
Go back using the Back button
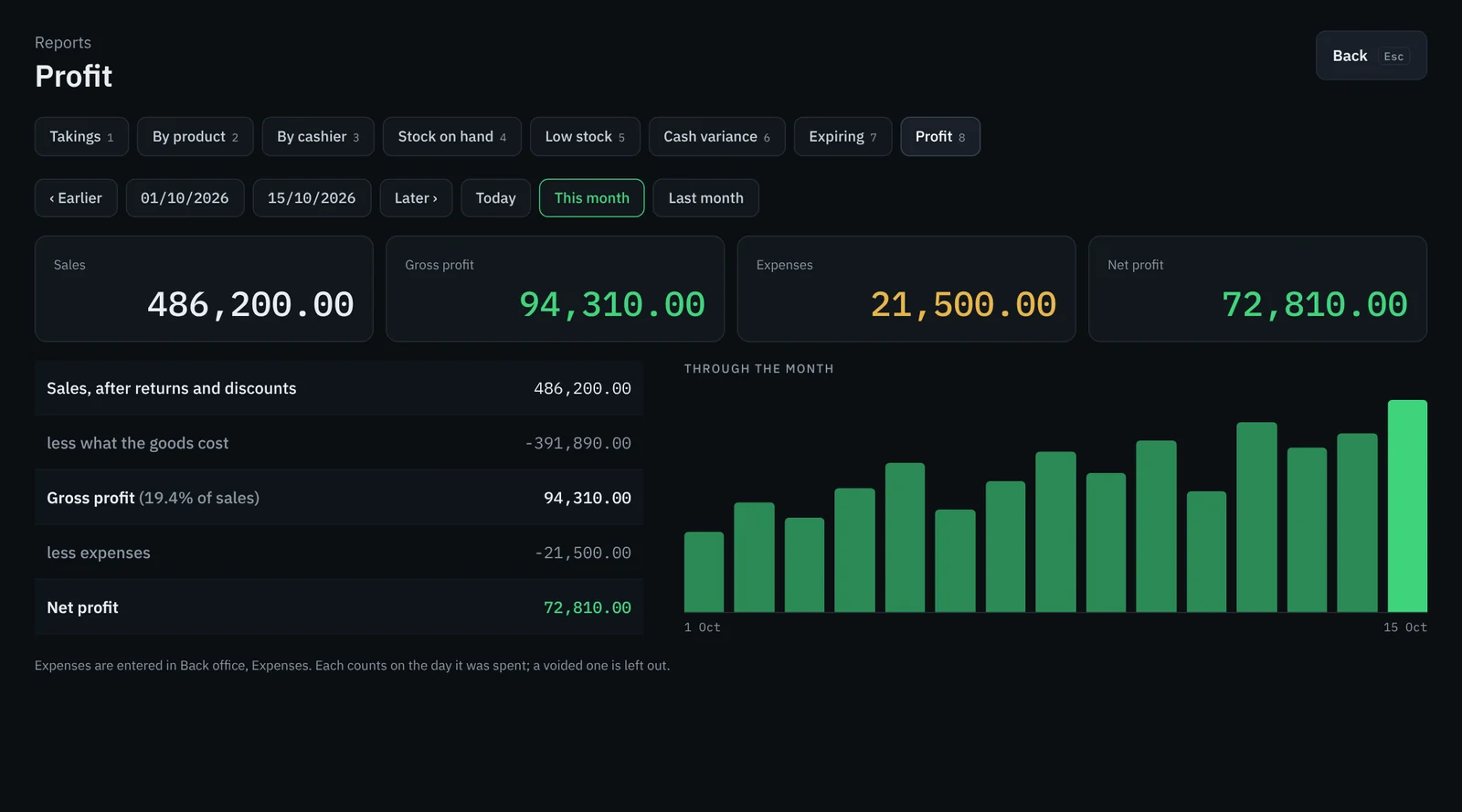[1371, 56]
